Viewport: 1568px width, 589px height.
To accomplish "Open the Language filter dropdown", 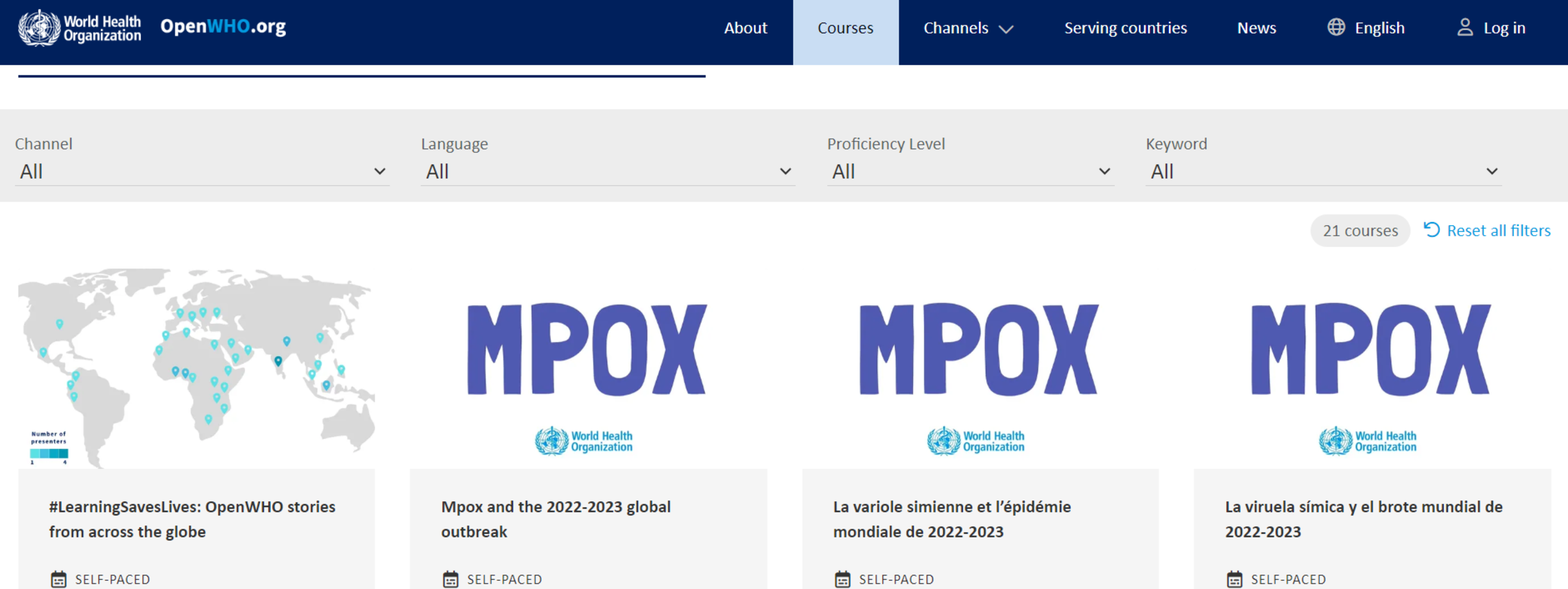I will click(x=607, y=172).
